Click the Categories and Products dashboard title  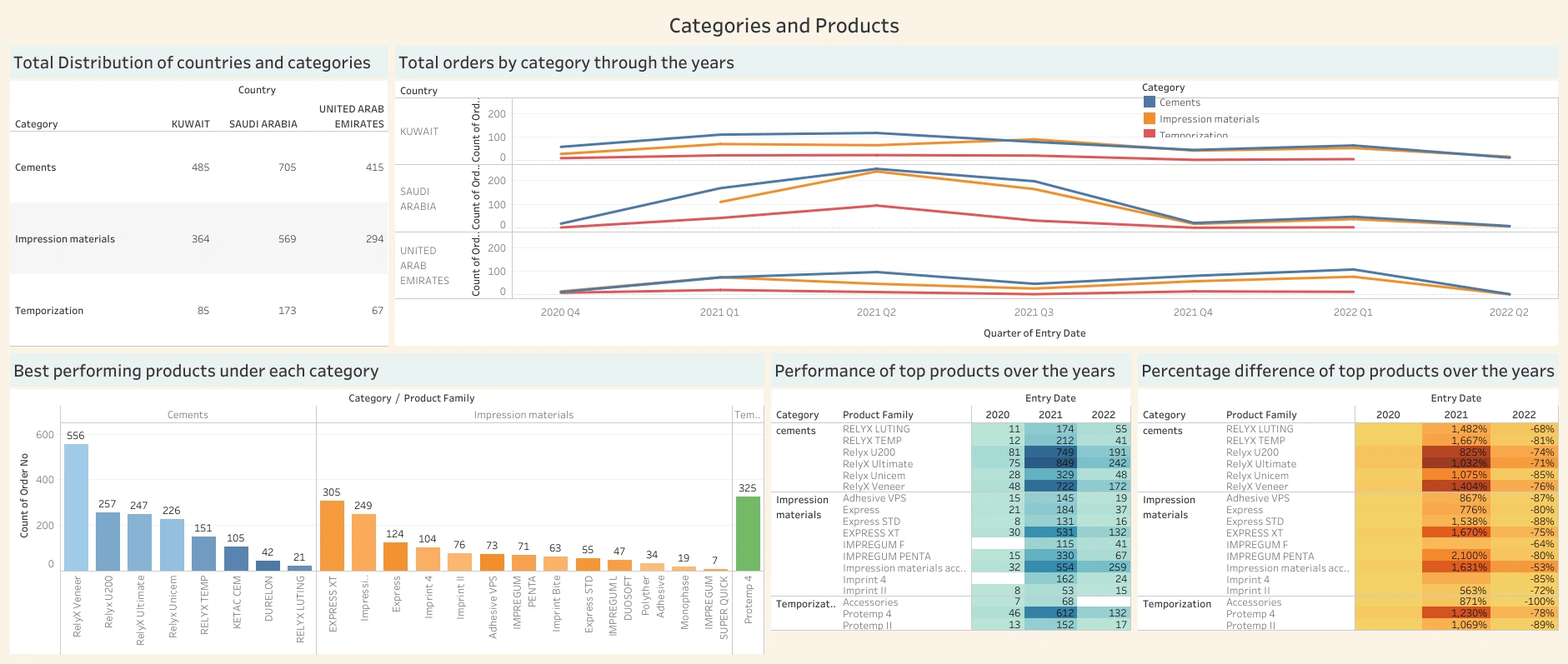pyautogui.click(x=784, y=26)
